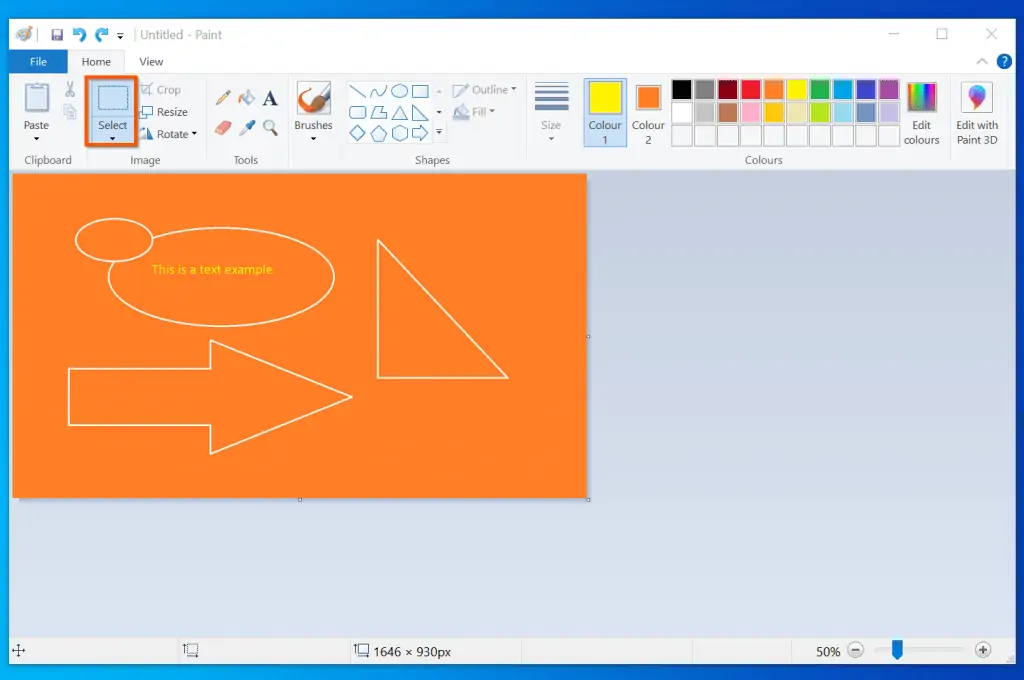Screen dimensions: 1024x680
Task: Pick the red swatch from the palette
Action: (752, 89)
